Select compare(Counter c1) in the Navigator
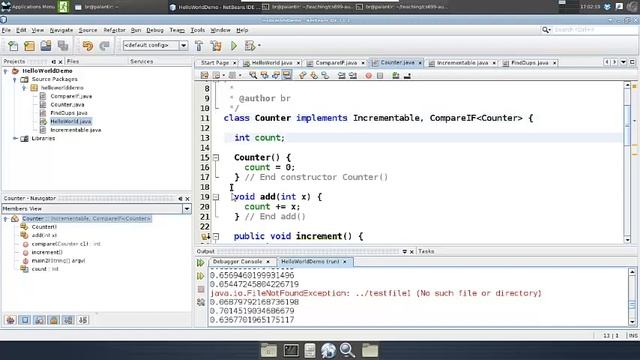 coord(66,244)
